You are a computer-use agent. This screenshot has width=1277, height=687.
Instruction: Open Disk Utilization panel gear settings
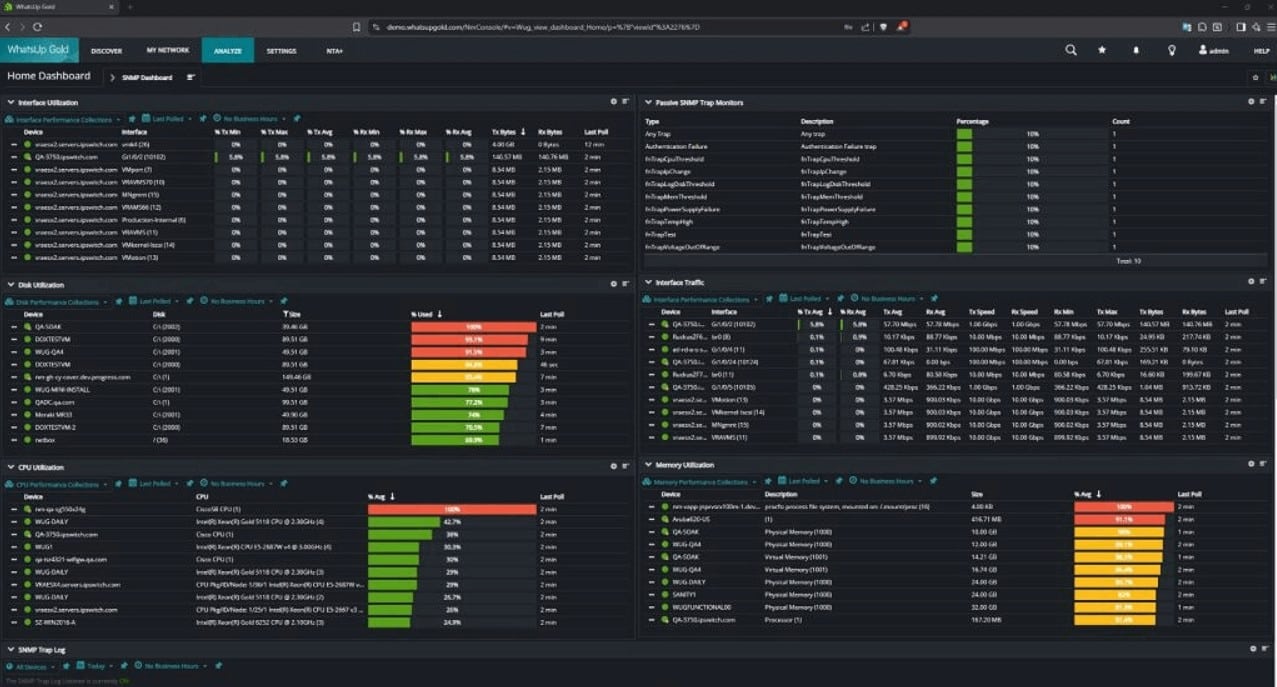tap(614, 285)
